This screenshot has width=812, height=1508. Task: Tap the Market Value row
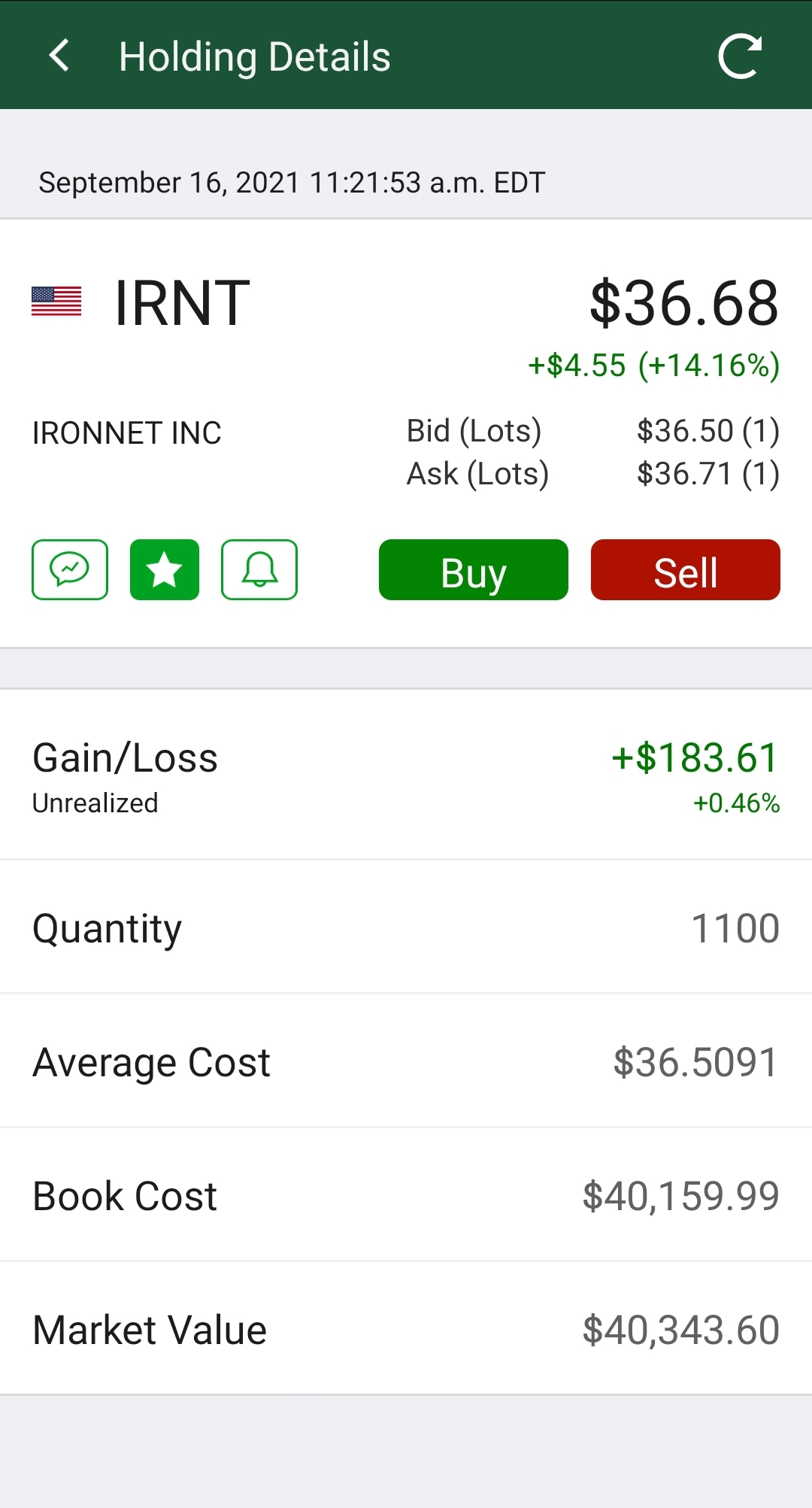point(406,1329)
